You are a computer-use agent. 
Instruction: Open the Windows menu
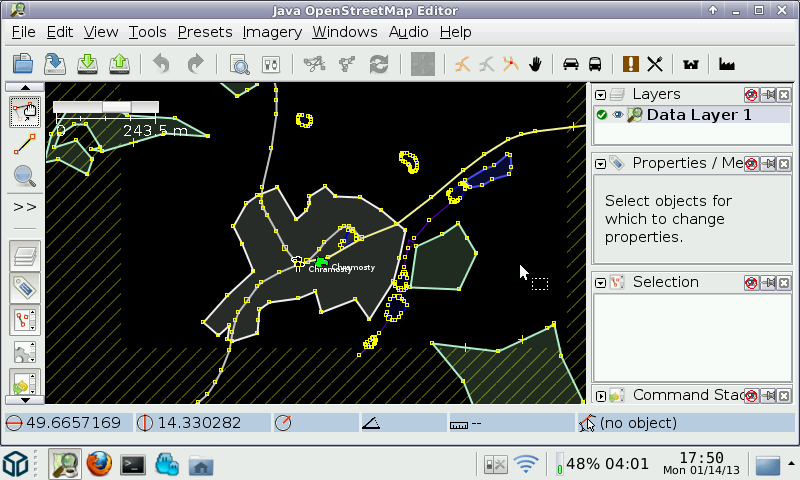point(345,32)
